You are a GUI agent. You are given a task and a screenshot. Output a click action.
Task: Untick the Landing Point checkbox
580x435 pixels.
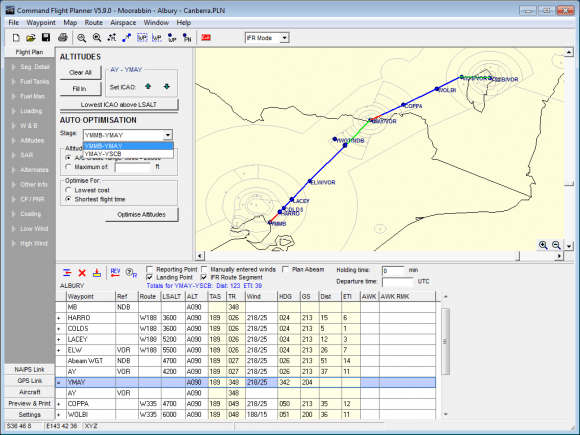pyautogui.click(x=150, y=277)
